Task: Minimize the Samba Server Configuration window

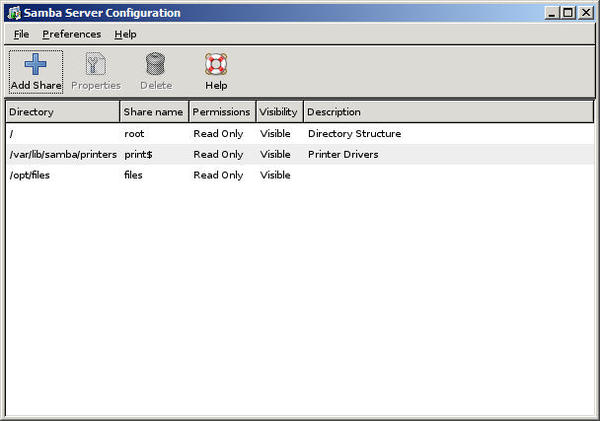Action: click(551, 13)
